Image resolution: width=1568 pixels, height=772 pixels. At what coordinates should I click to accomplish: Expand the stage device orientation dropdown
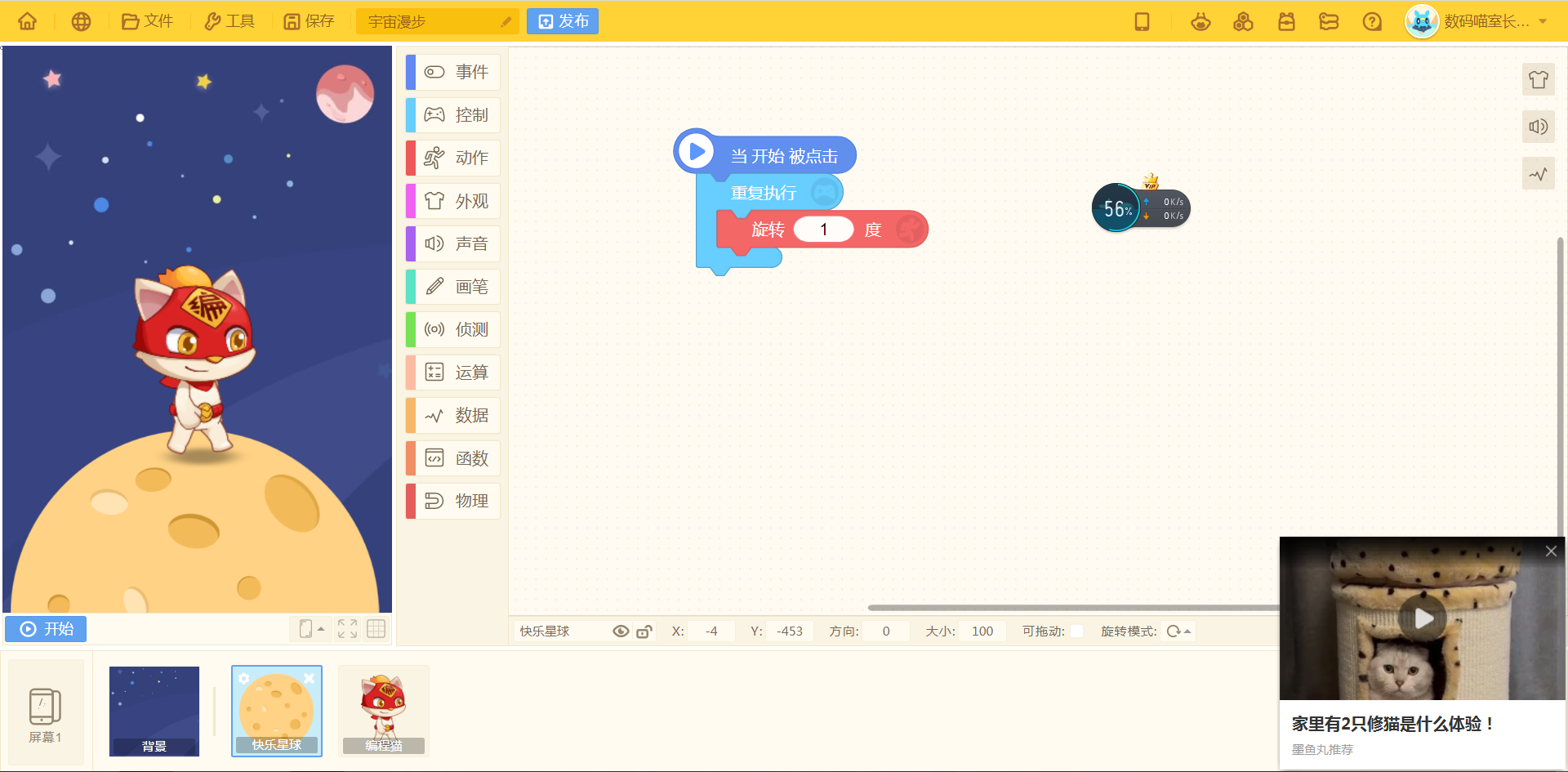point(313,629)
